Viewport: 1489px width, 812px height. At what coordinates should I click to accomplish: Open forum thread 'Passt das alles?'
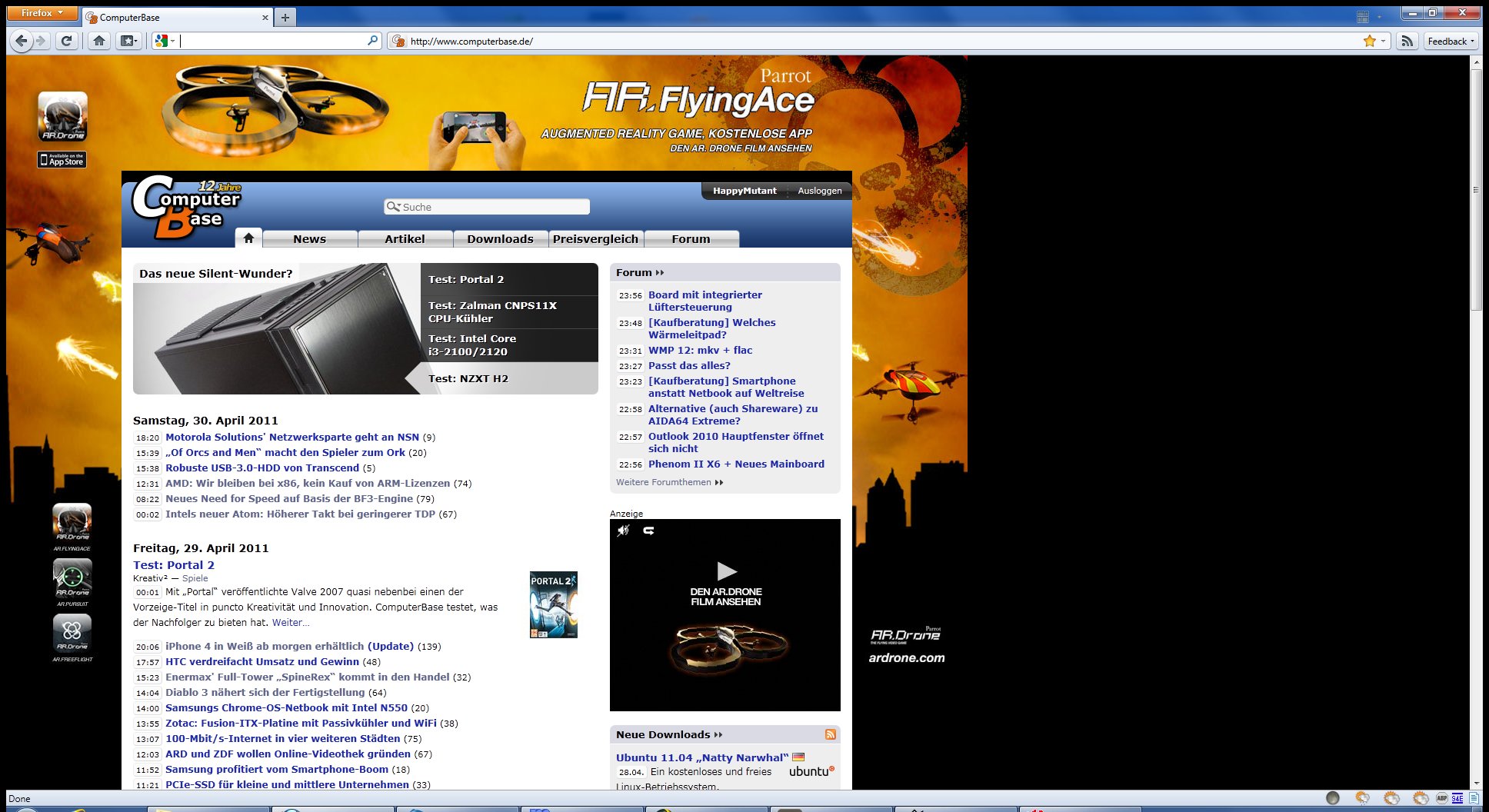pos(689,365)
